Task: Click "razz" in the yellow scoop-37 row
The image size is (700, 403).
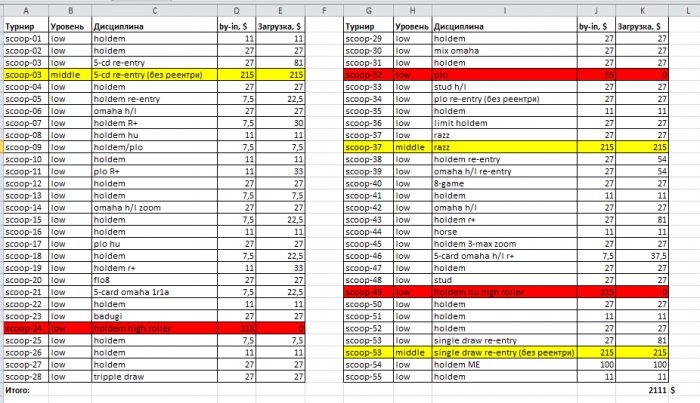Action: (442, 147)
